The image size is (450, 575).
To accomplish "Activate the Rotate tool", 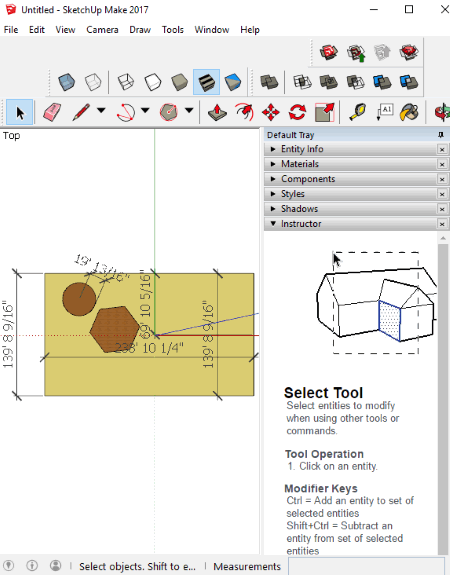I will click(297, 112).
